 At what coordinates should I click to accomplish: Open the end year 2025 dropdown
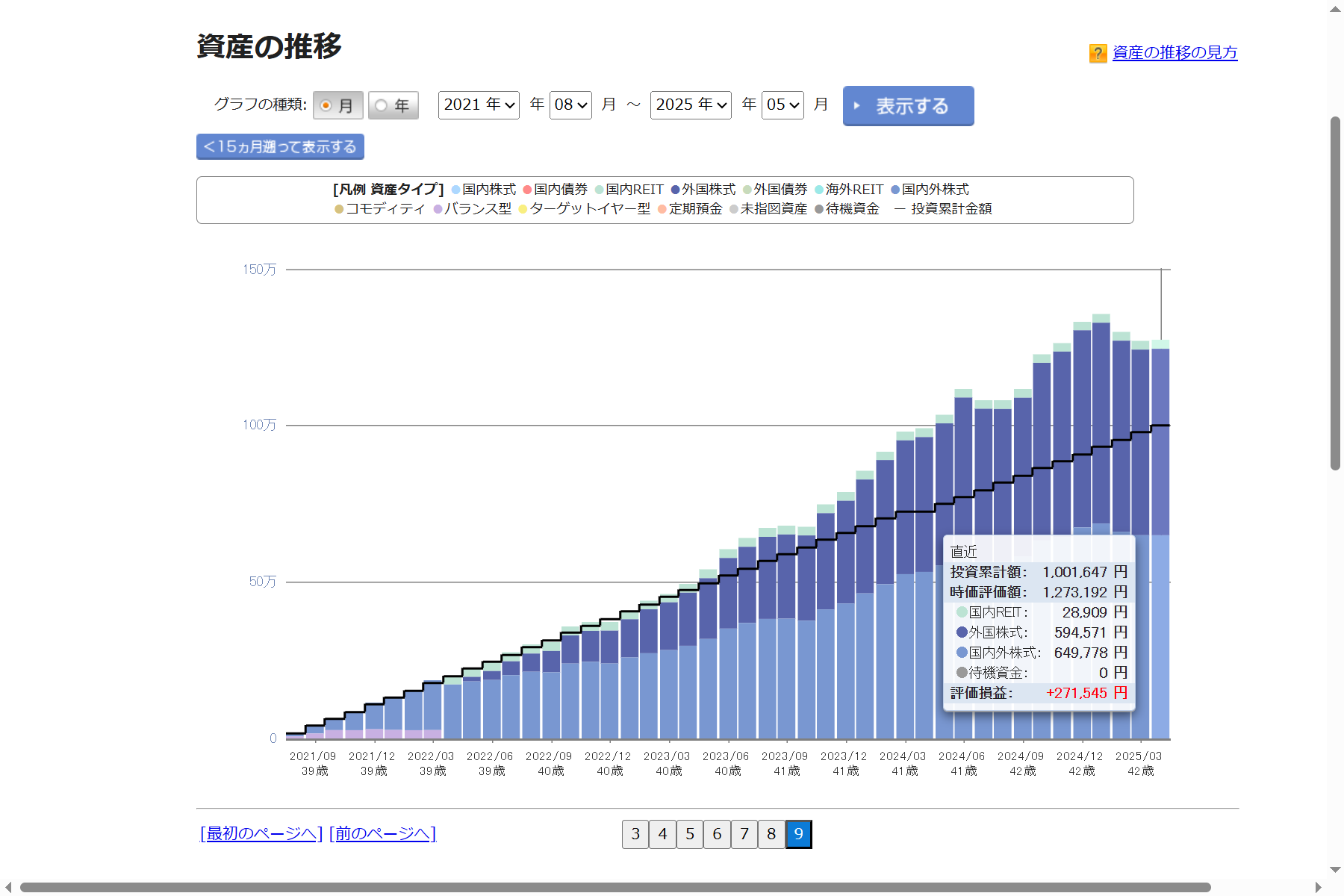(691, 105)
